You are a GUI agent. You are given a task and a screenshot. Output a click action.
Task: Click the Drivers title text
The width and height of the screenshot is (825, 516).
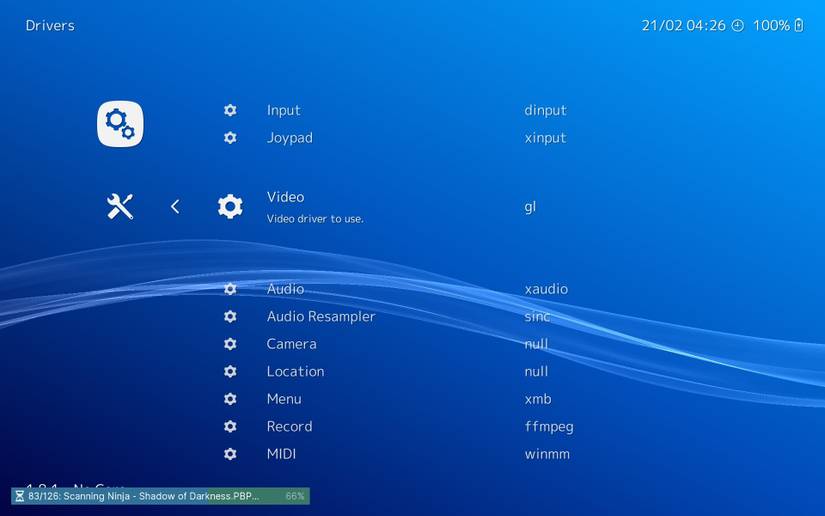[50, 25]
